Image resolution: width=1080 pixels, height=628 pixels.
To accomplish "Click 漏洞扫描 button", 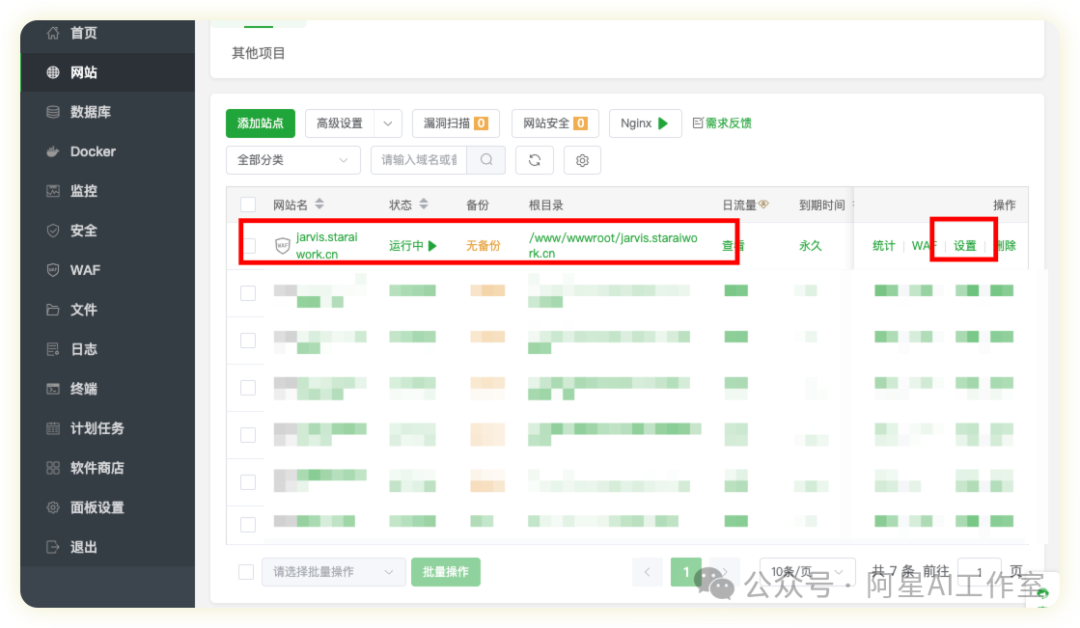I will click(455, 123).
